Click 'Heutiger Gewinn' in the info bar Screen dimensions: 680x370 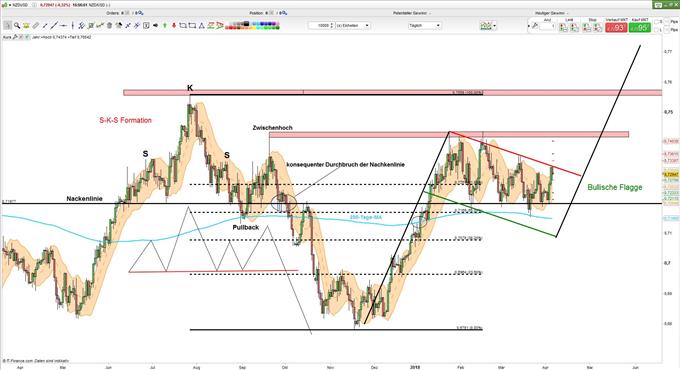click(x=550, y=13)
